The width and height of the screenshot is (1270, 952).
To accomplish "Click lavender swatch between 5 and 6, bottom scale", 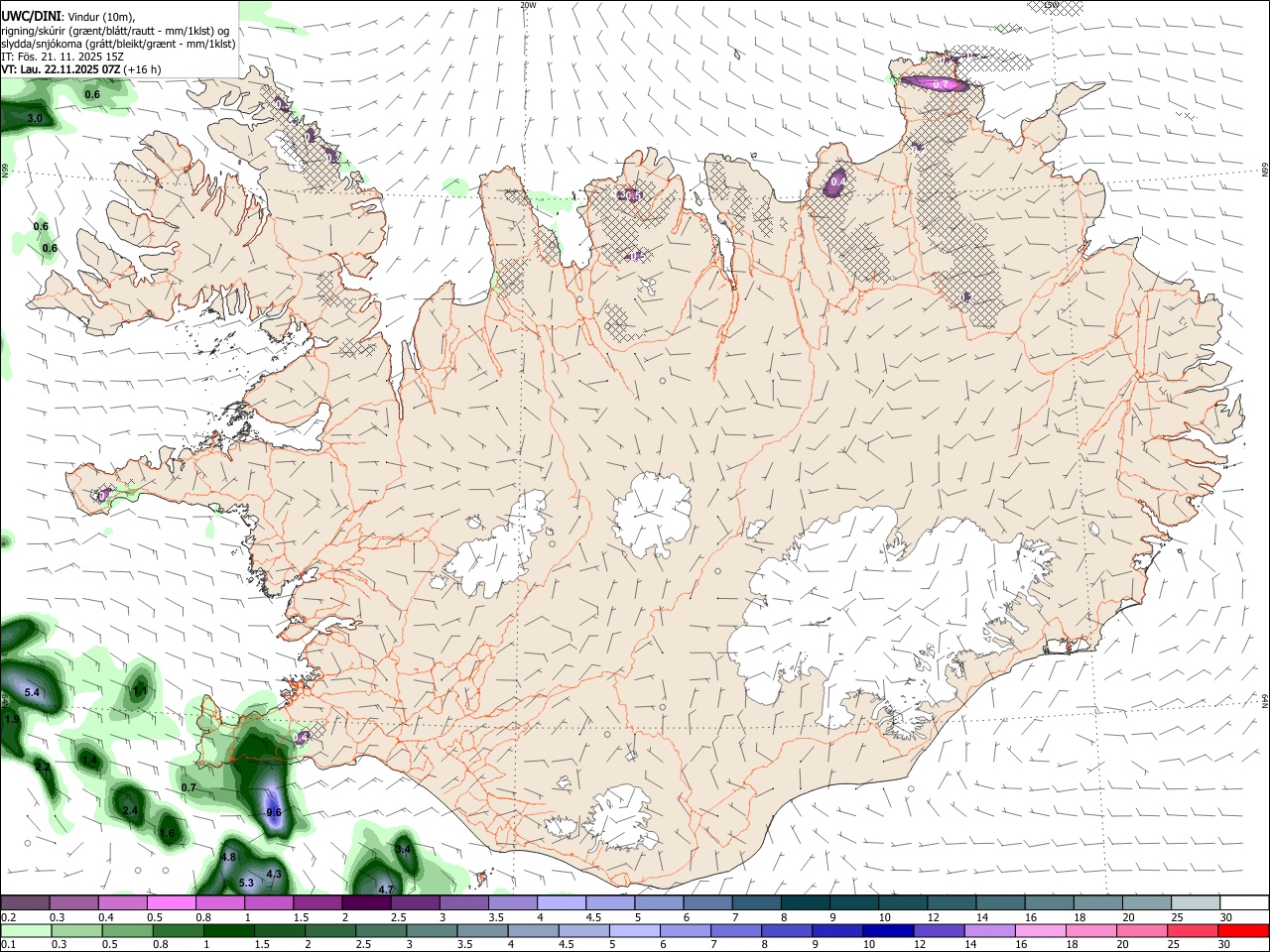I will (635, 931).
